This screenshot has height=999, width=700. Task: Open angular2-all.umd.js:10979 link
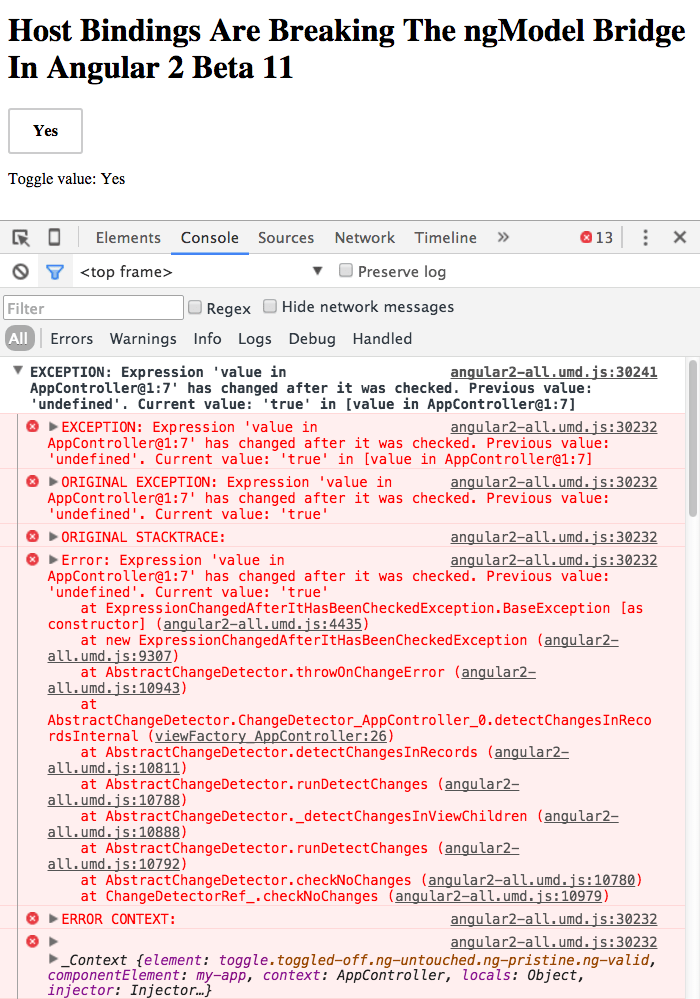[498, 896]
